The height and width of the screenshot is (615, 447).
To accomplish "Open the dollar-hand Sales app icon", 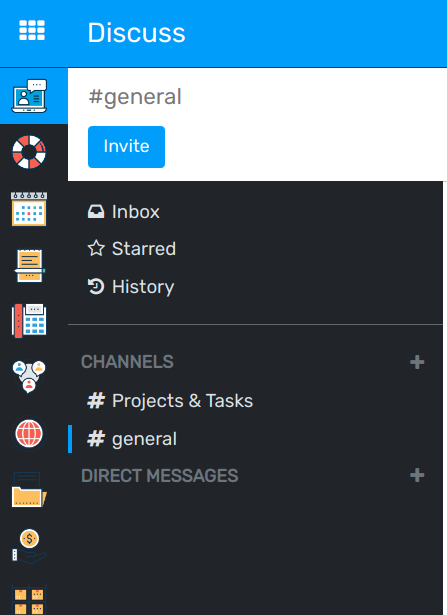I will [29, 546].
